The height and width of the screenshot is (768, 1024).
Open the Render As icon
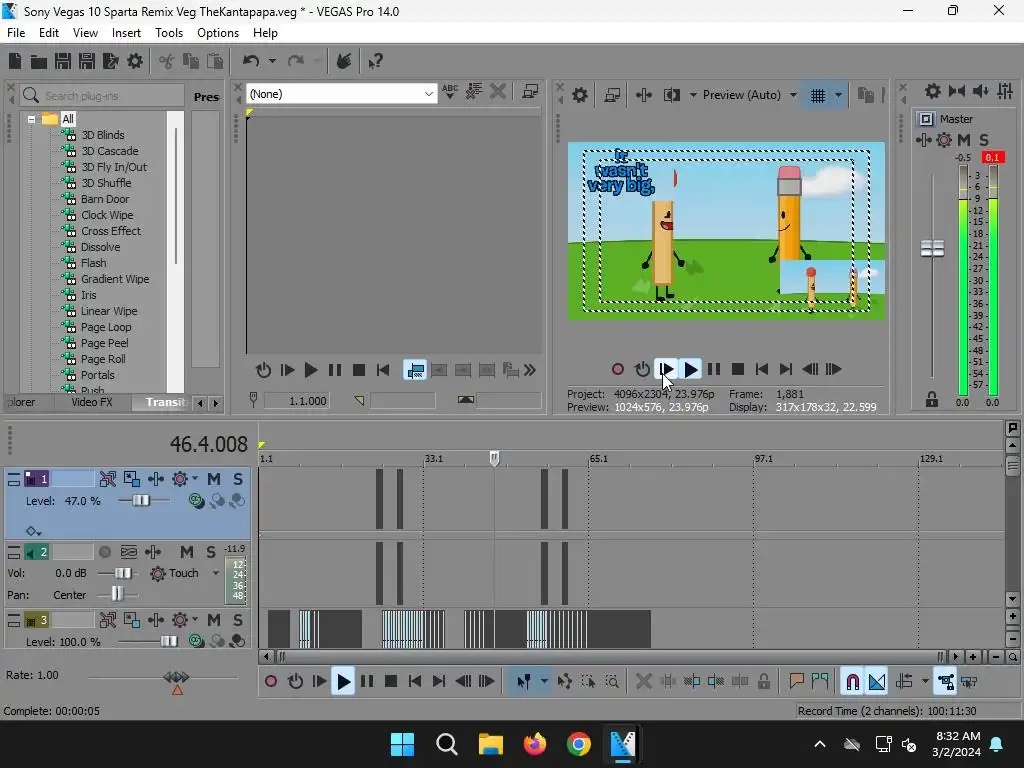pyautogui.click(x=110, y=61)
